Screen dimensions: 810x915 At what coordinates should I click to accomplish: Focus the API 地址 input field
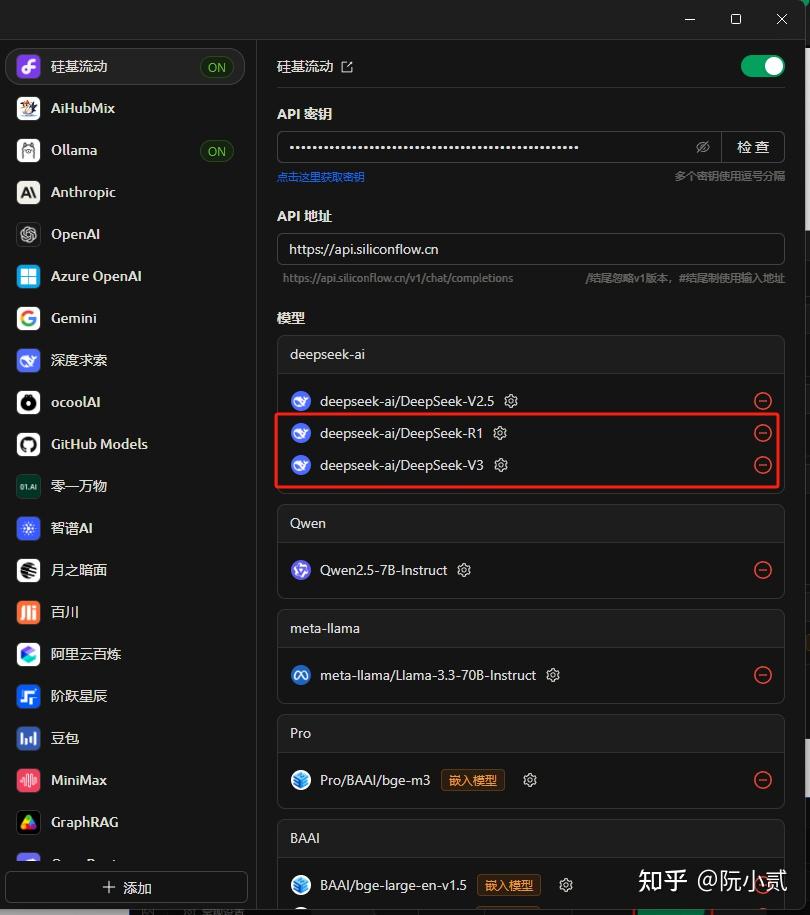click(530, 249)
